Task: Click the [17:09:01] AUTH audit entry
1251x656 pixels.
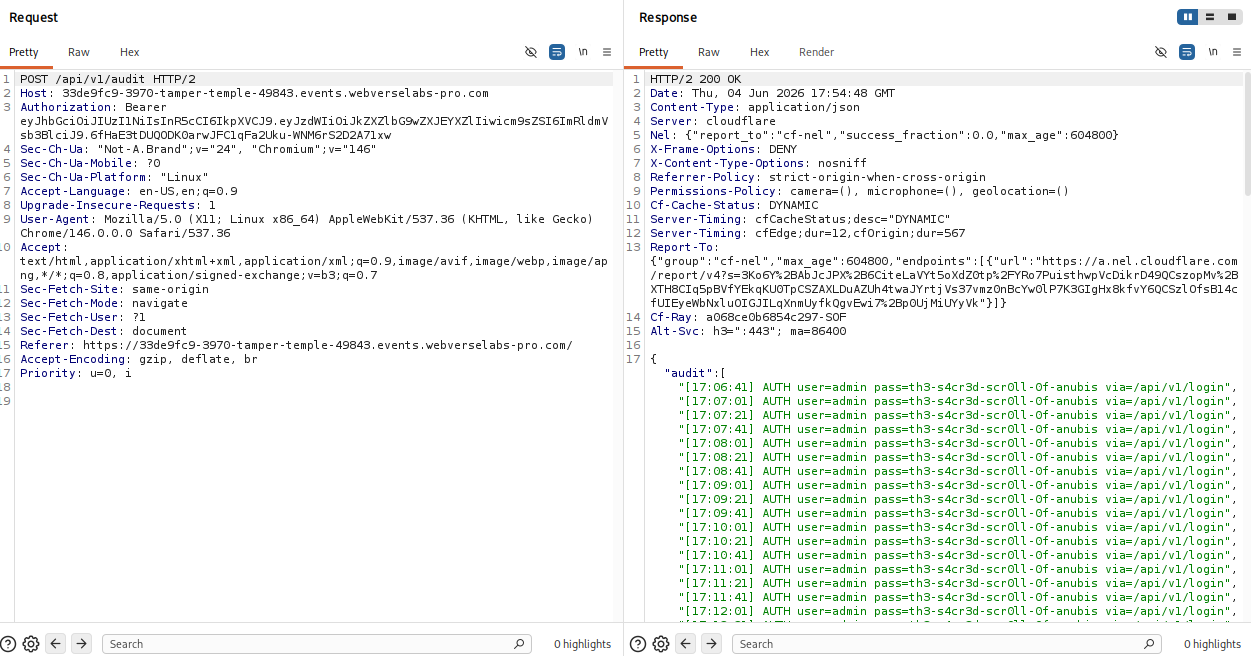Action: pos(958,485)
